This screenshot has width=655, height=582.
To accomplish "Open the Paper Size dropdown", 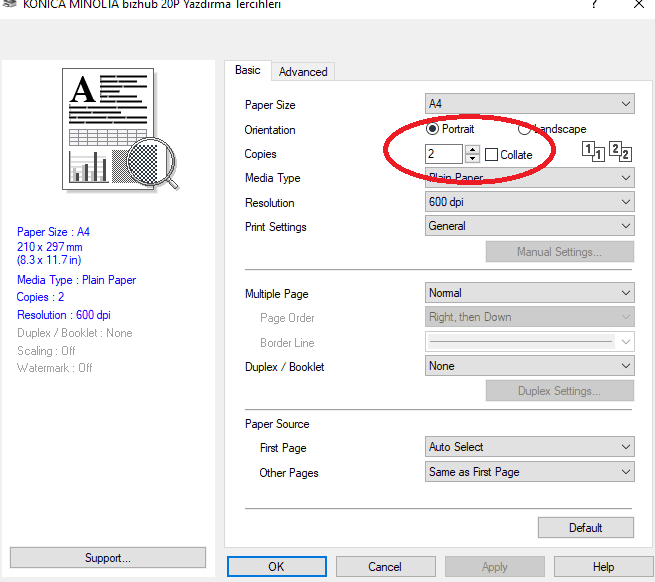I will (x=529, y=104).
